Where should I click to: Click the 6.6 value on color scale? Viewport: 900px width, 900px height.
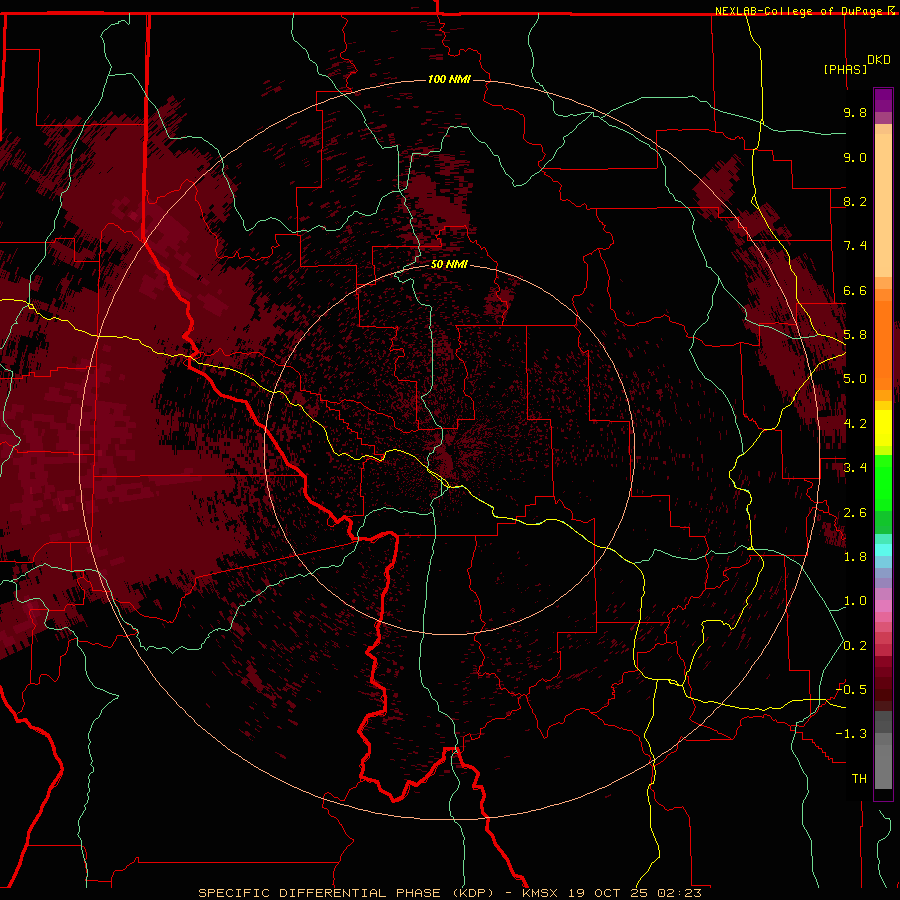pos(855,290)
